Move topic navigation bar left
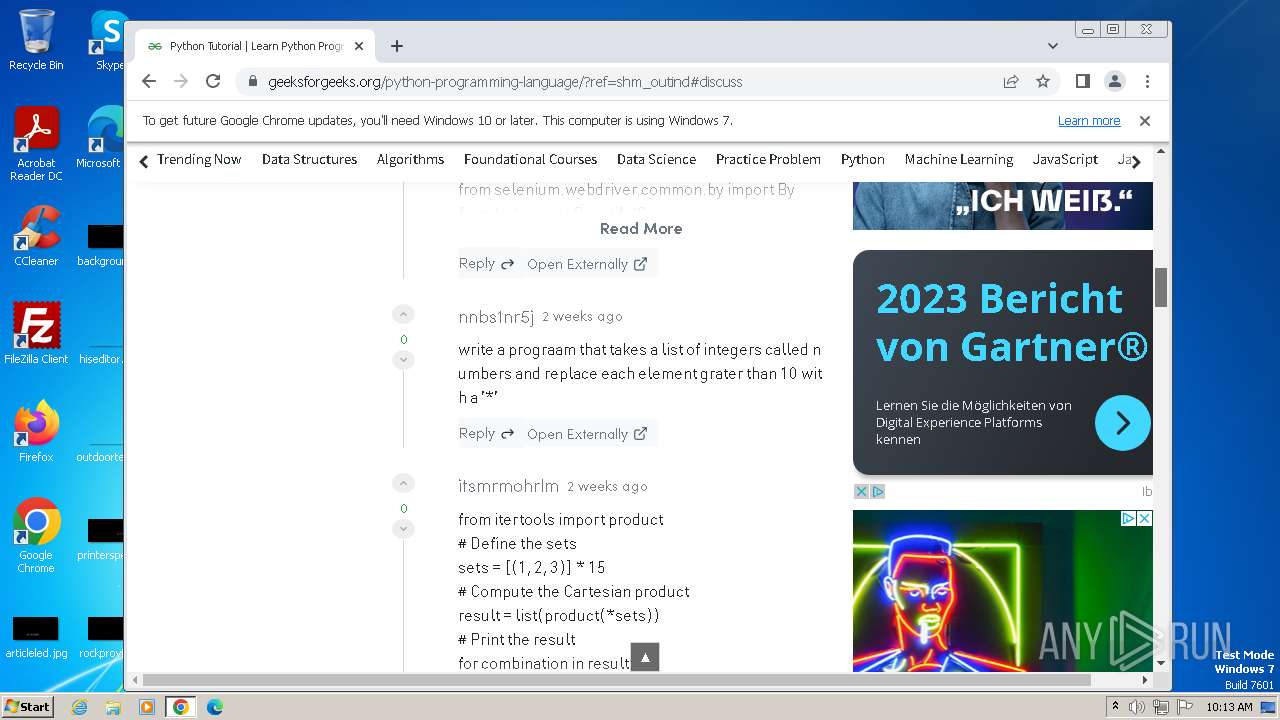 tap(144, 161)
